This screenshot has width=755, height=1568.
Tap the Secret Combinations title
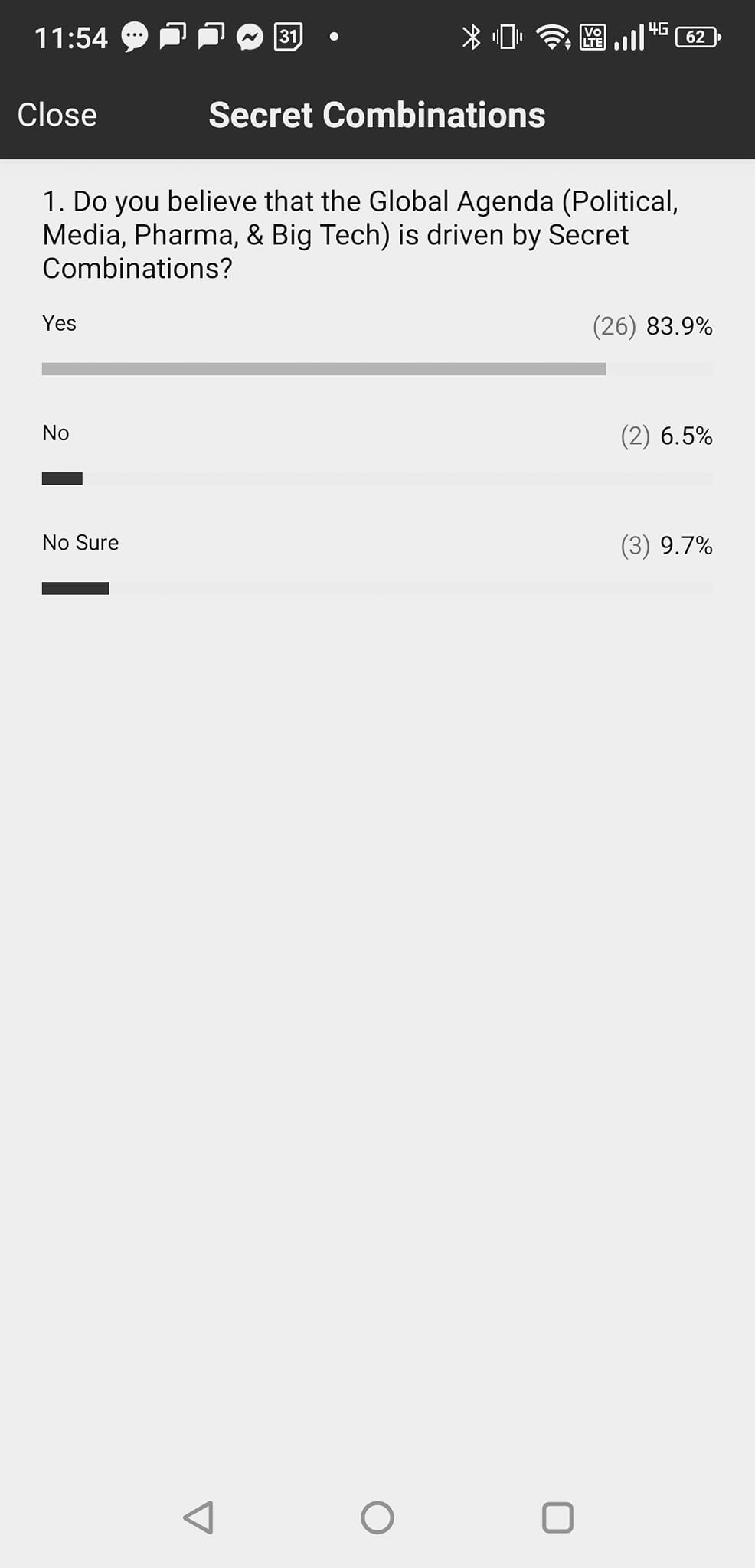[377, 115]
